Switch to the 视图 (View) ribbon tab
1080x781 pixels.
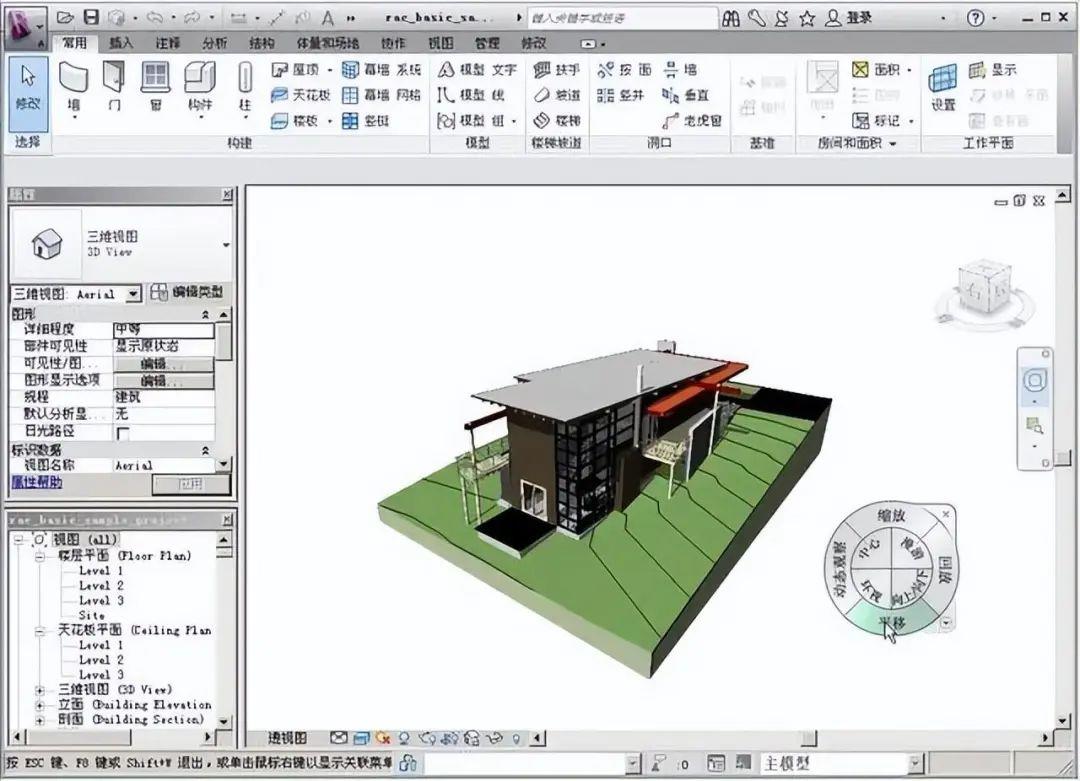coord(441,43)
